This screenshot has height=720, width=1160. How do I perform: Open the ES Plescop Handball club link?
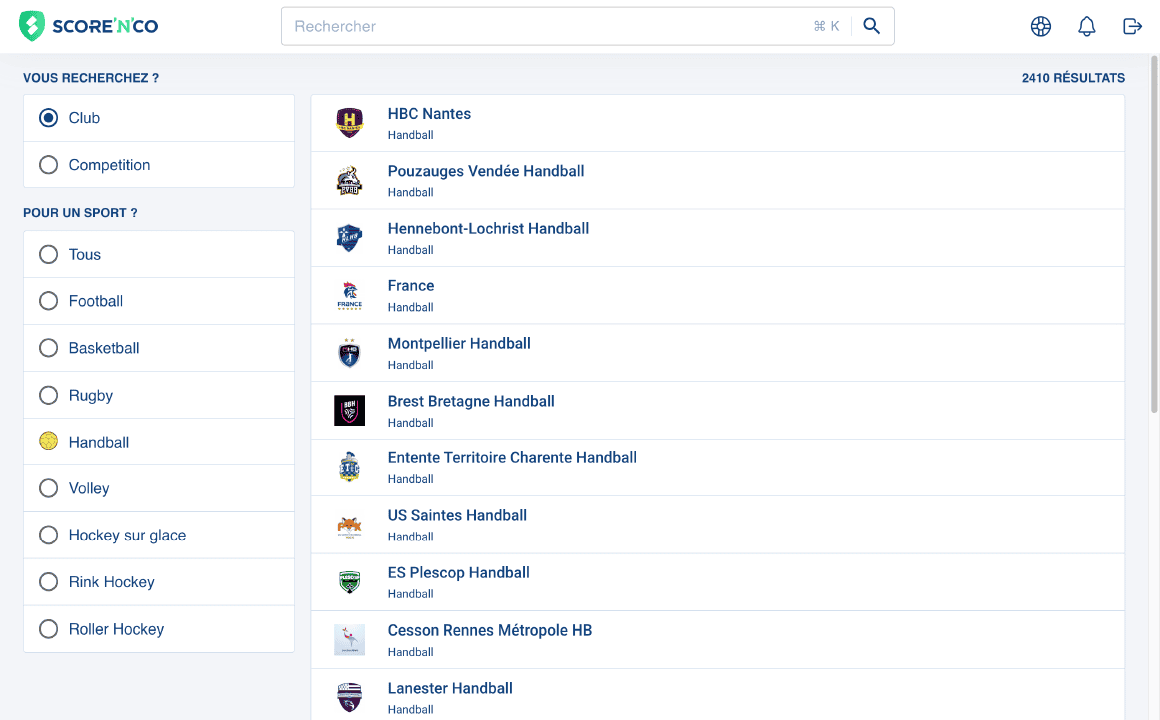(458, 572)
